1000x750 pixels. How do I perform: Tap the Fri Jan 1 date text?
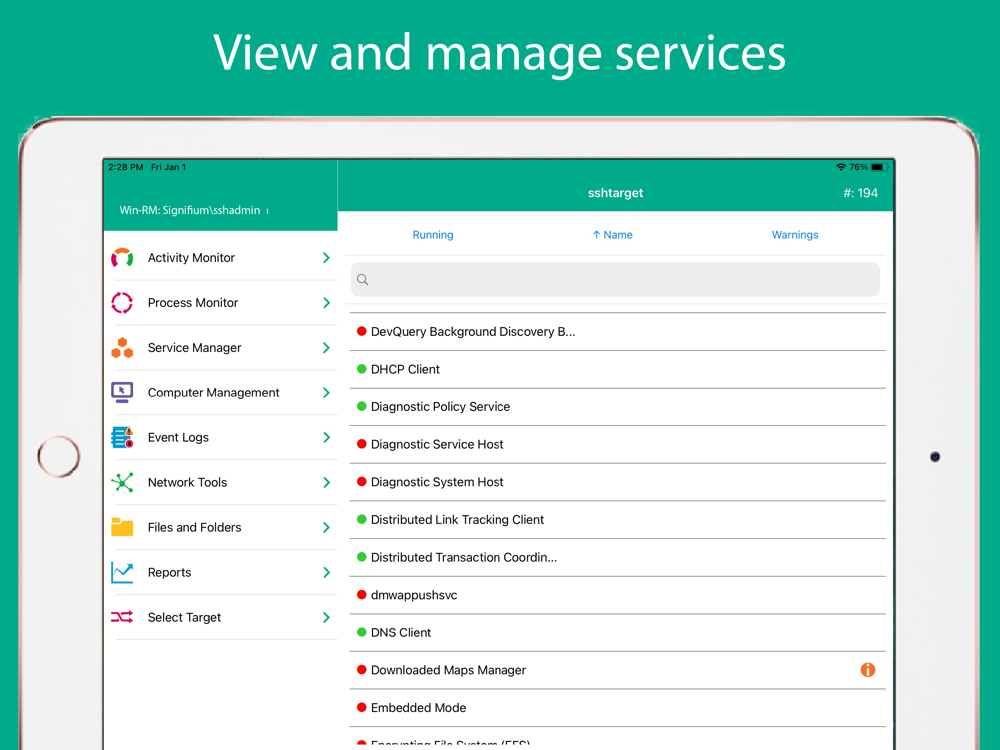(x=168, y=167)
